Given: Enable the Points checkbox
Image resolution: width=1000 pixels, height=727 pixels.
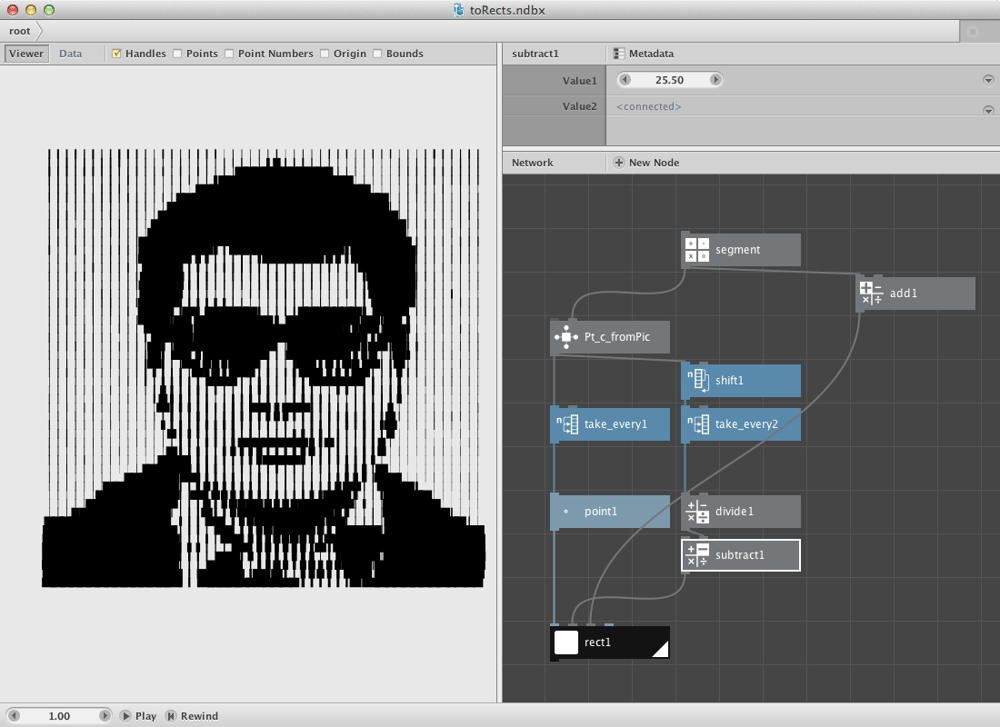Looking at the screenshot, I should click(178, 54).
